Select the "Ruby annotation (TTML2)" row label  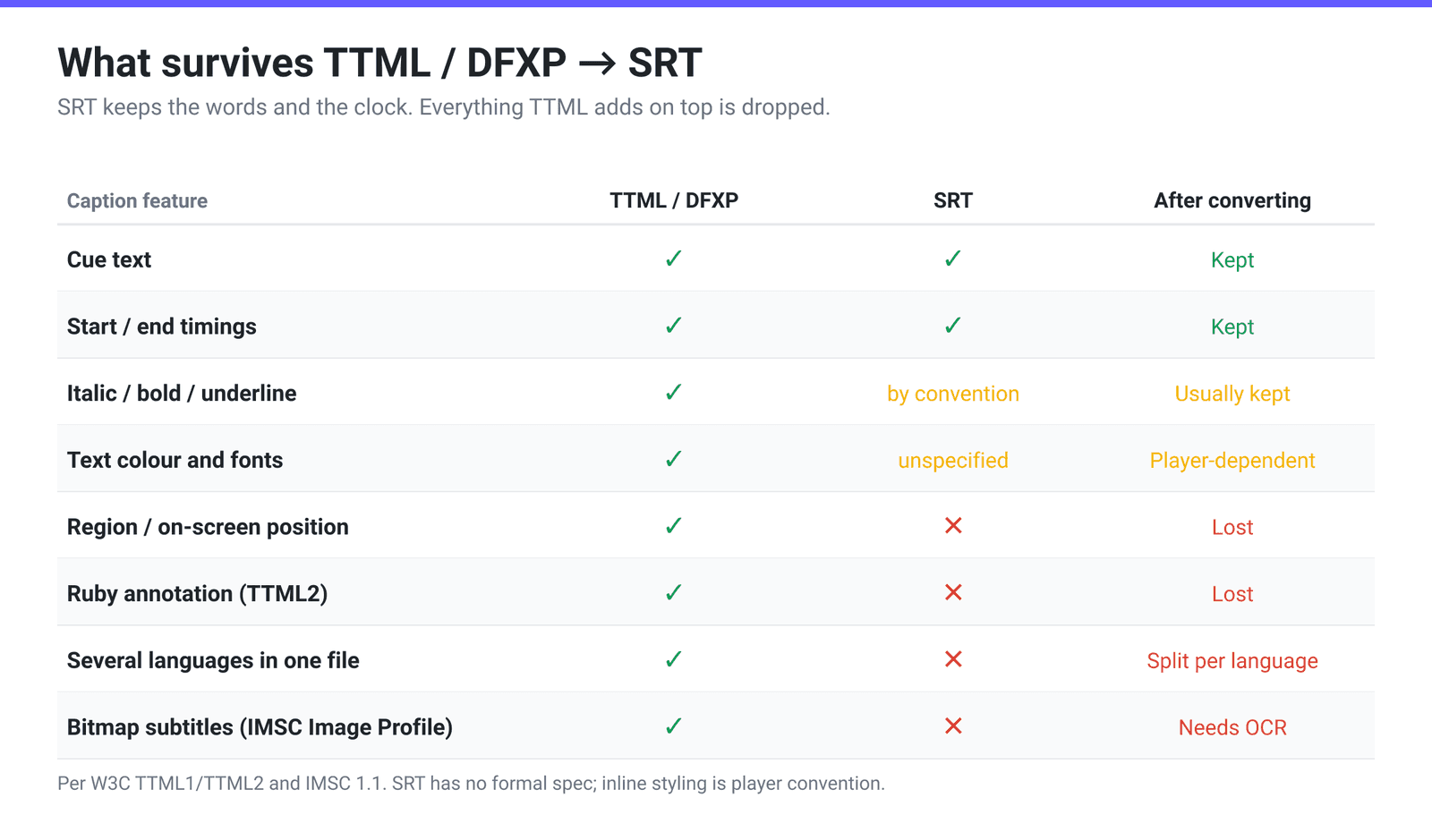(197, 594)
